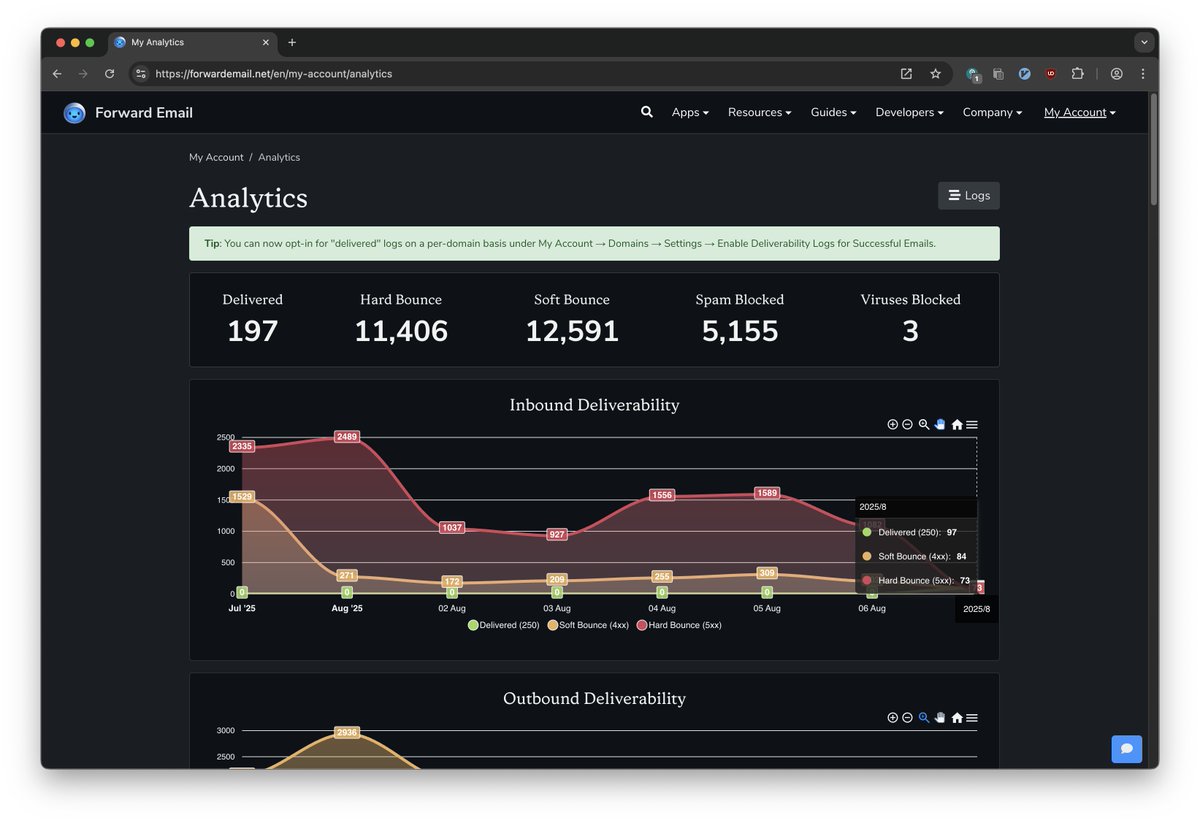Click the browser address bar URL

[274, 74]
